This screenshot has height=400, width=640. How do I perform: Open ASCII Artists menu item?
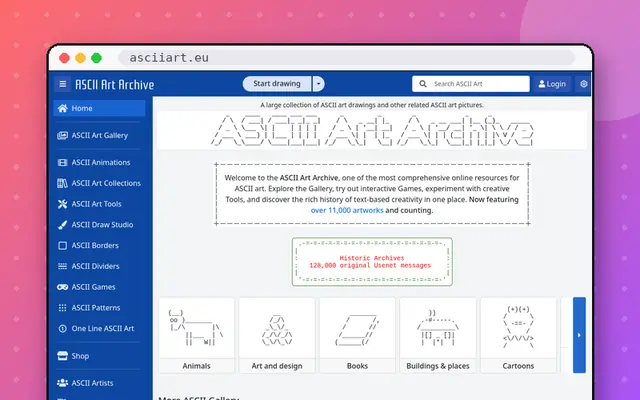coord(99,383)
